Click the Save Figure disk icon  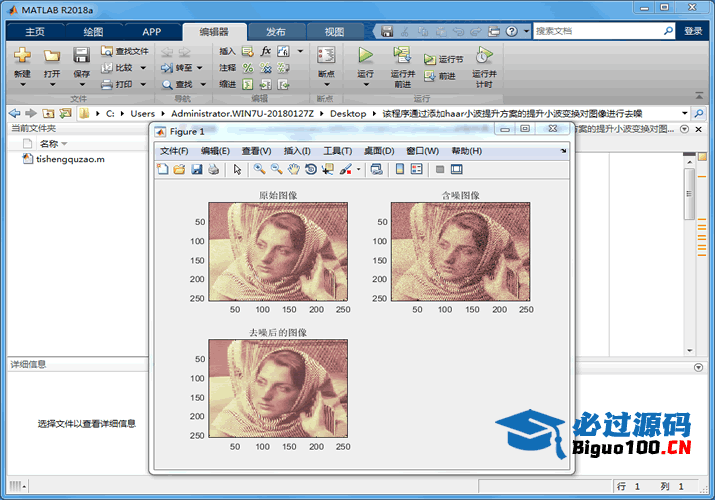[196, 170]
